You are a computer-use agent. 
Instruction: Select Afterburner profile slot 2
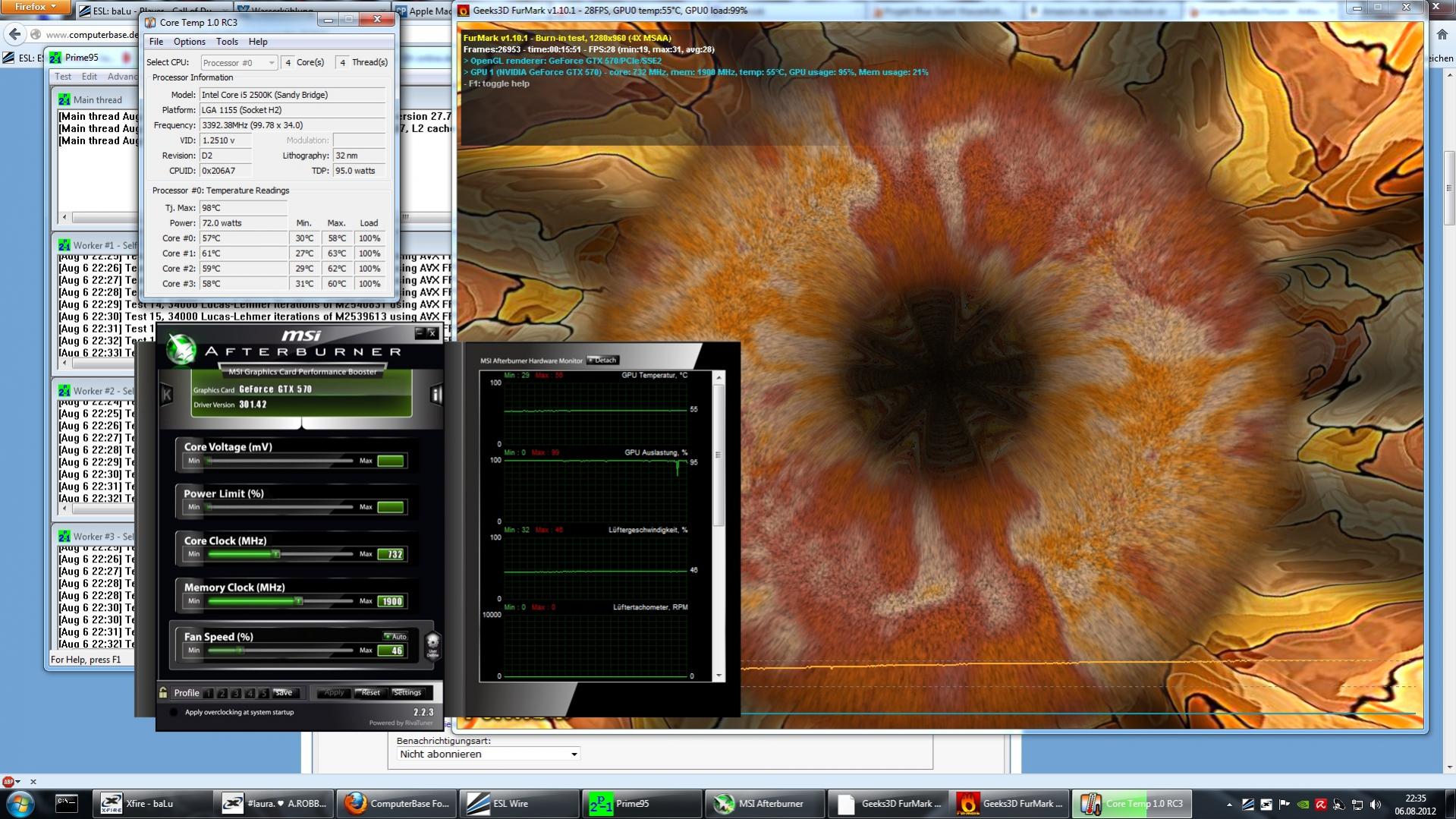[222, 693]
